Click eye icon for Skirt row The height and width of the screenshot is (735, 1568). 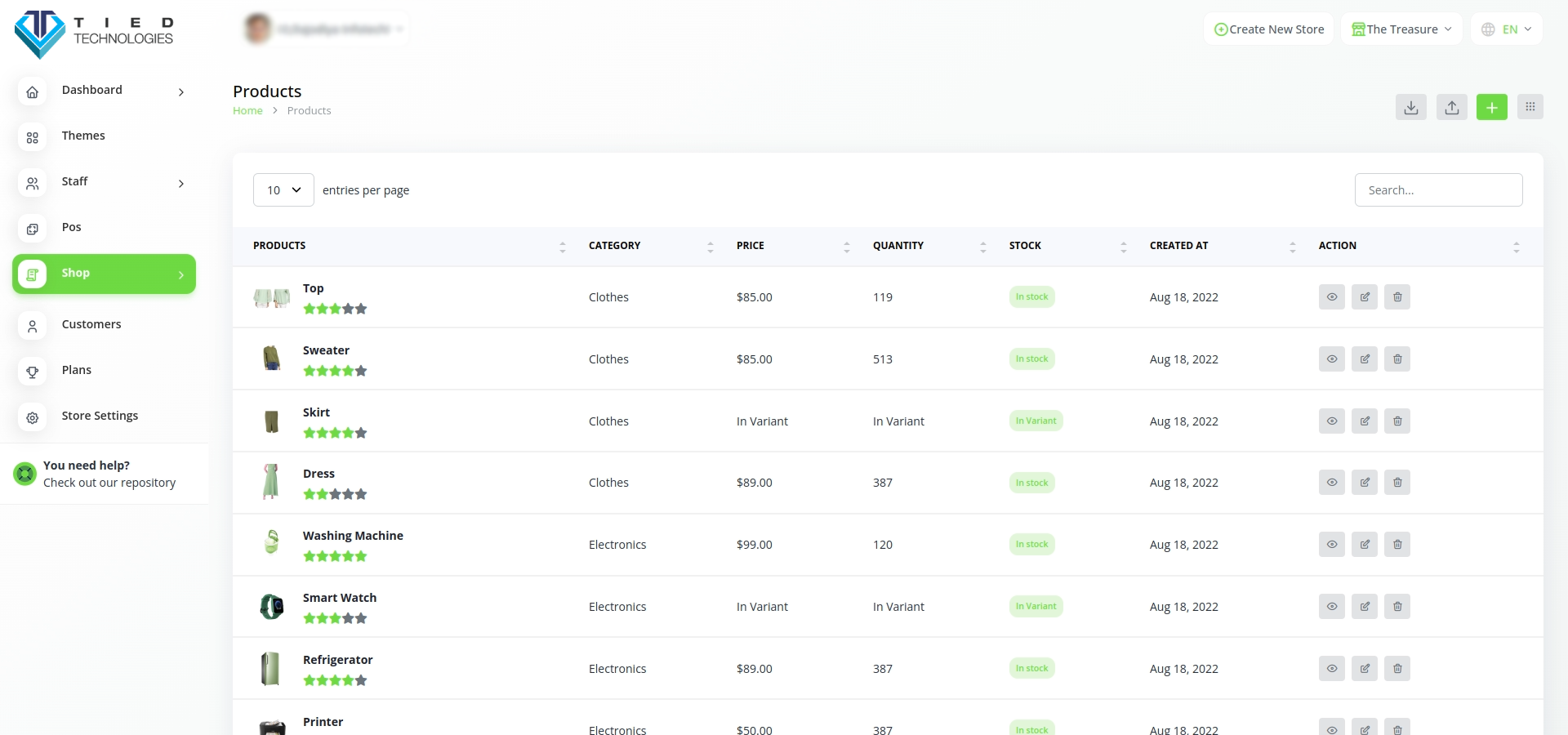tap(1331, 421)
